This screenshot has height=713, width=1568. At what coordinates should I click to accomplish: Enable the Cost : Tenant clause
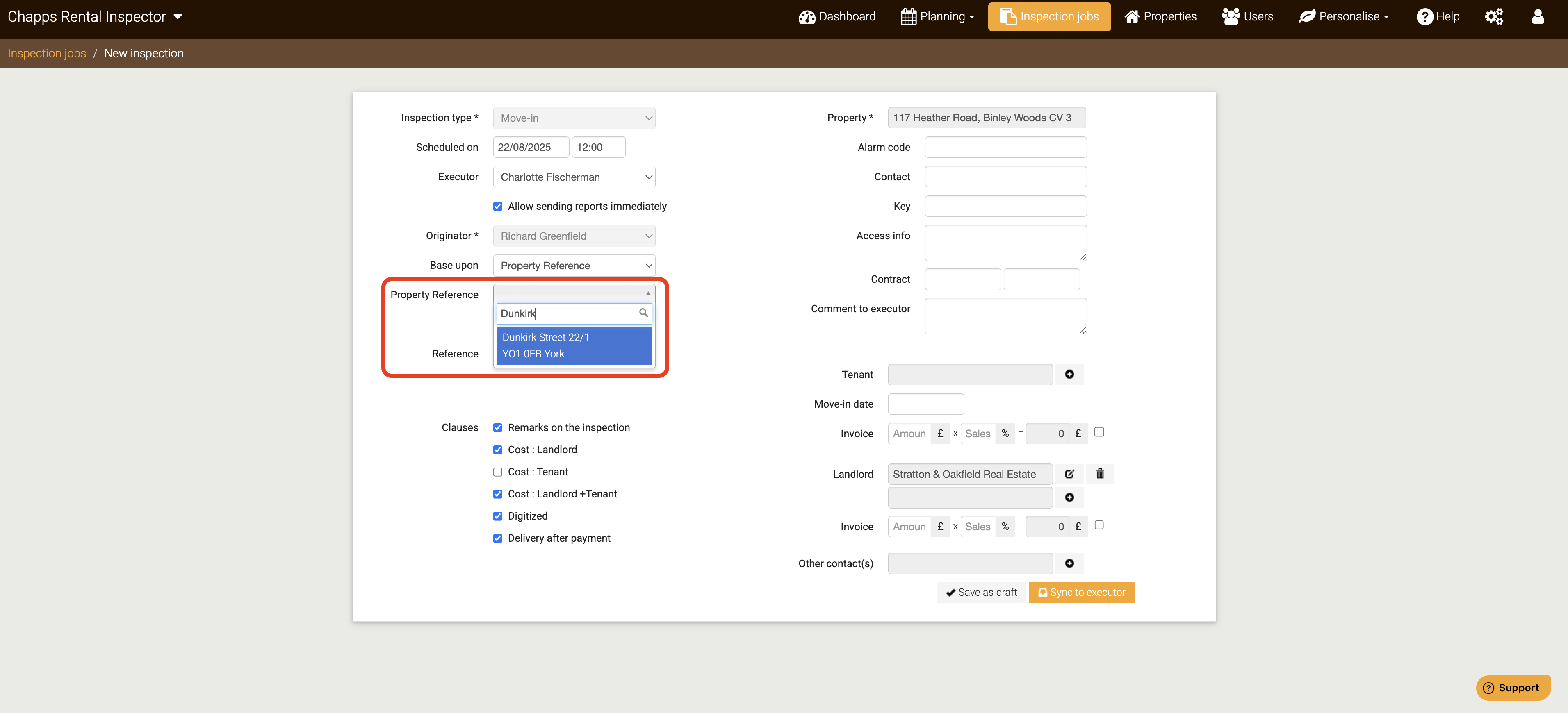point(497,472)
